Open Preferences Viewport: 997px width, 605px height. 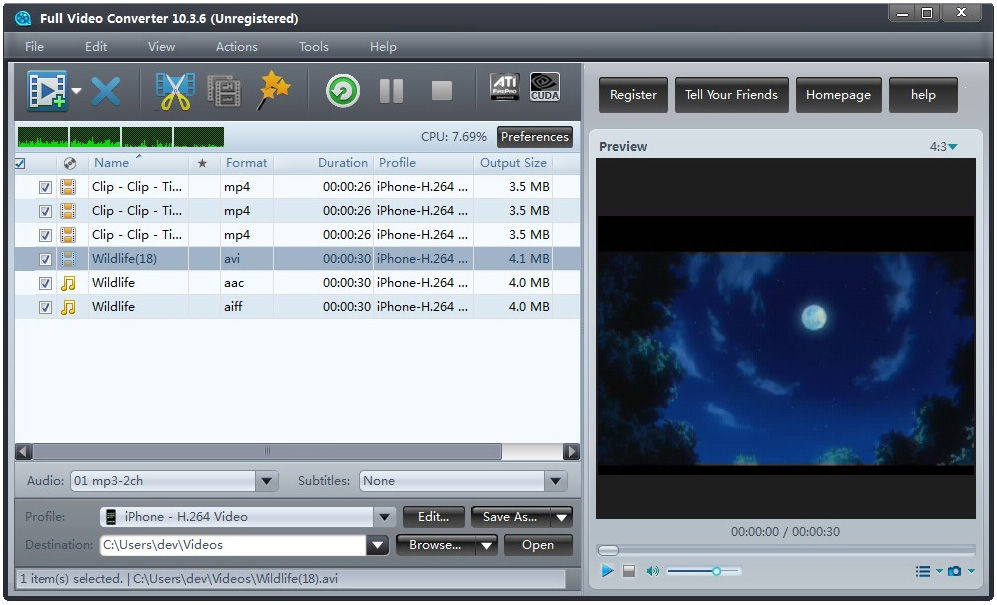tap(535, 137)
